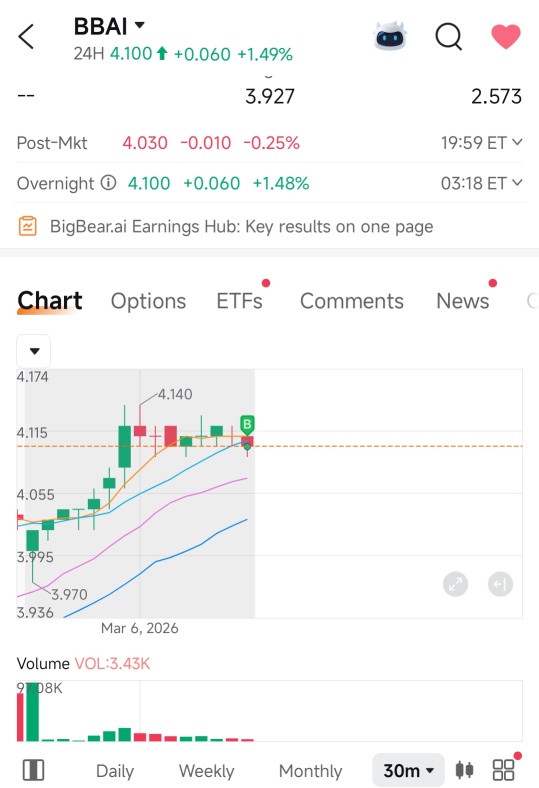Expand the Post-Mkt 19:59 ET chevron

pyautogui.click(x=517, y=143)
